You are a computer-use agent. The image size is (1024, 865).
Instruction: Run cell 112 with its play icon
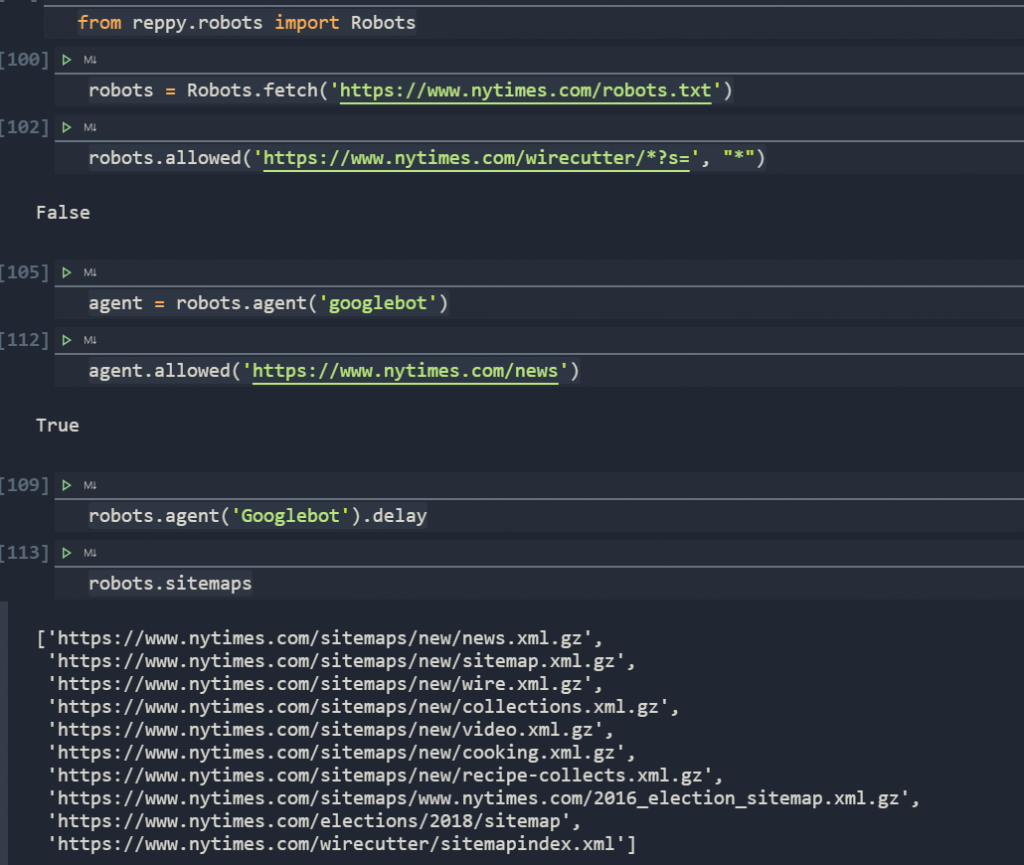(67, 340)
